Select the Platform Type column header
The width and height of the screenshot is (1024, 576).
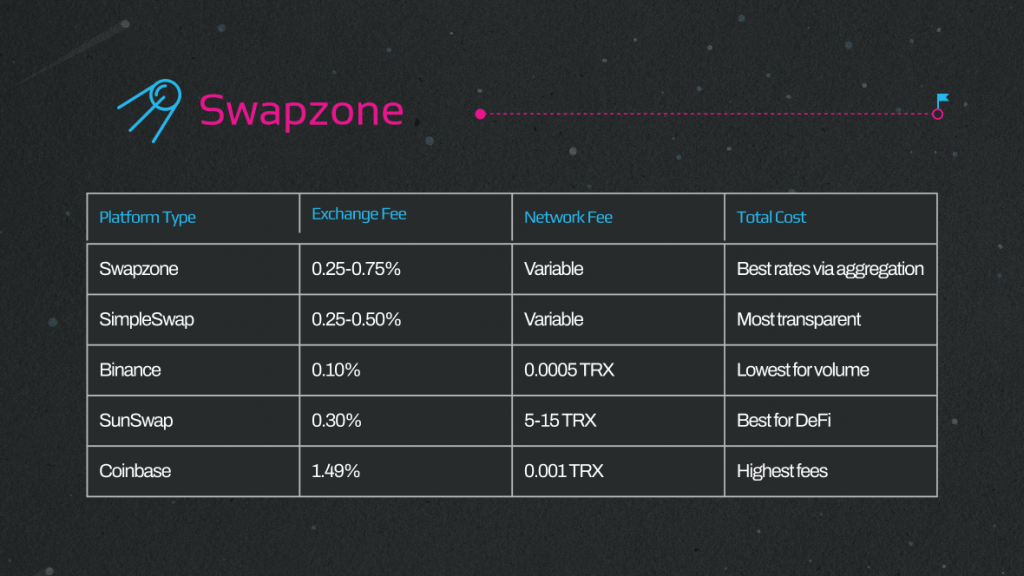[x=193, y=217]
